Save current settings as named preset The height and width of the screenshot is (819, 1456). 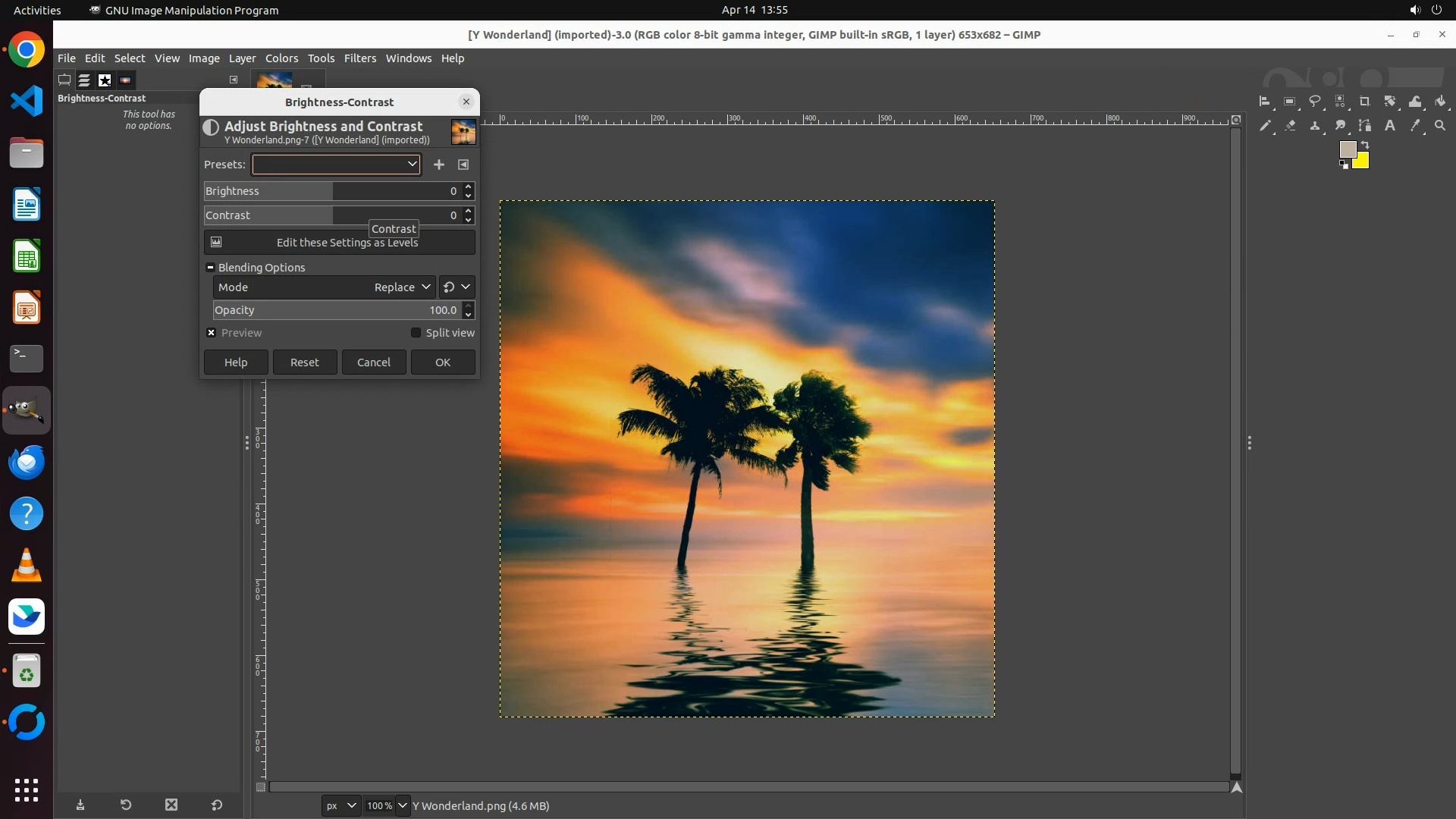438,165
